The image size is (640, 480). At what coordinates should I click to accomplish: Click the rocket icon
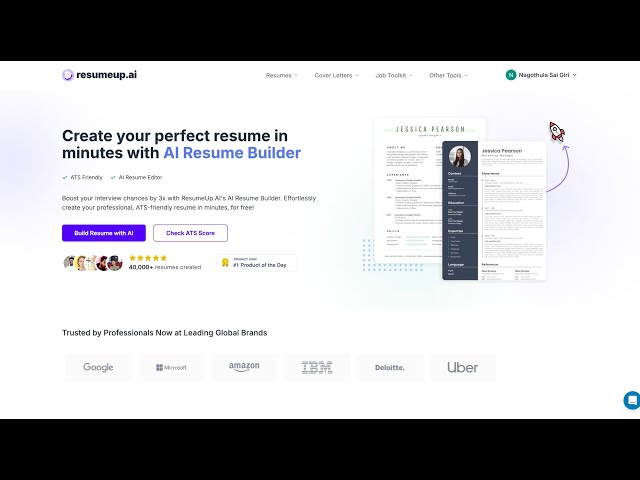tap(557, 131)
